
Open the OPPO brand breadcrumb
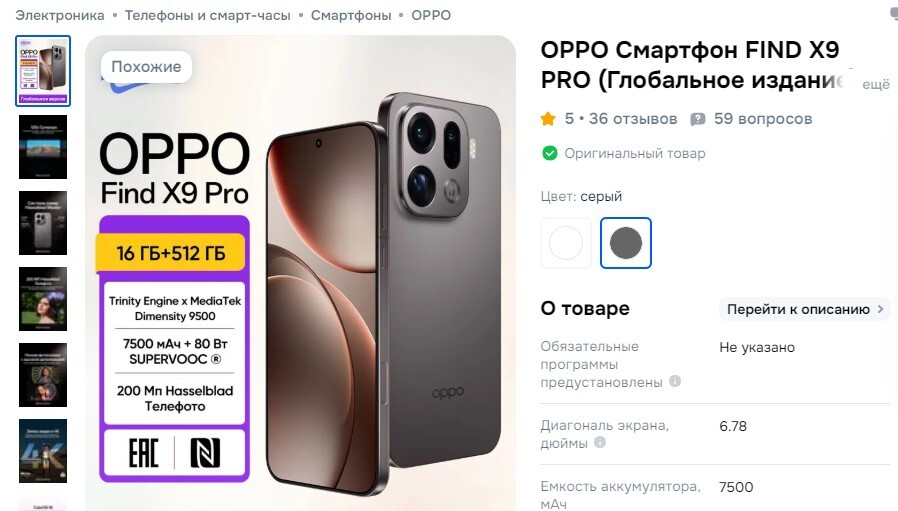click(431, 15)
